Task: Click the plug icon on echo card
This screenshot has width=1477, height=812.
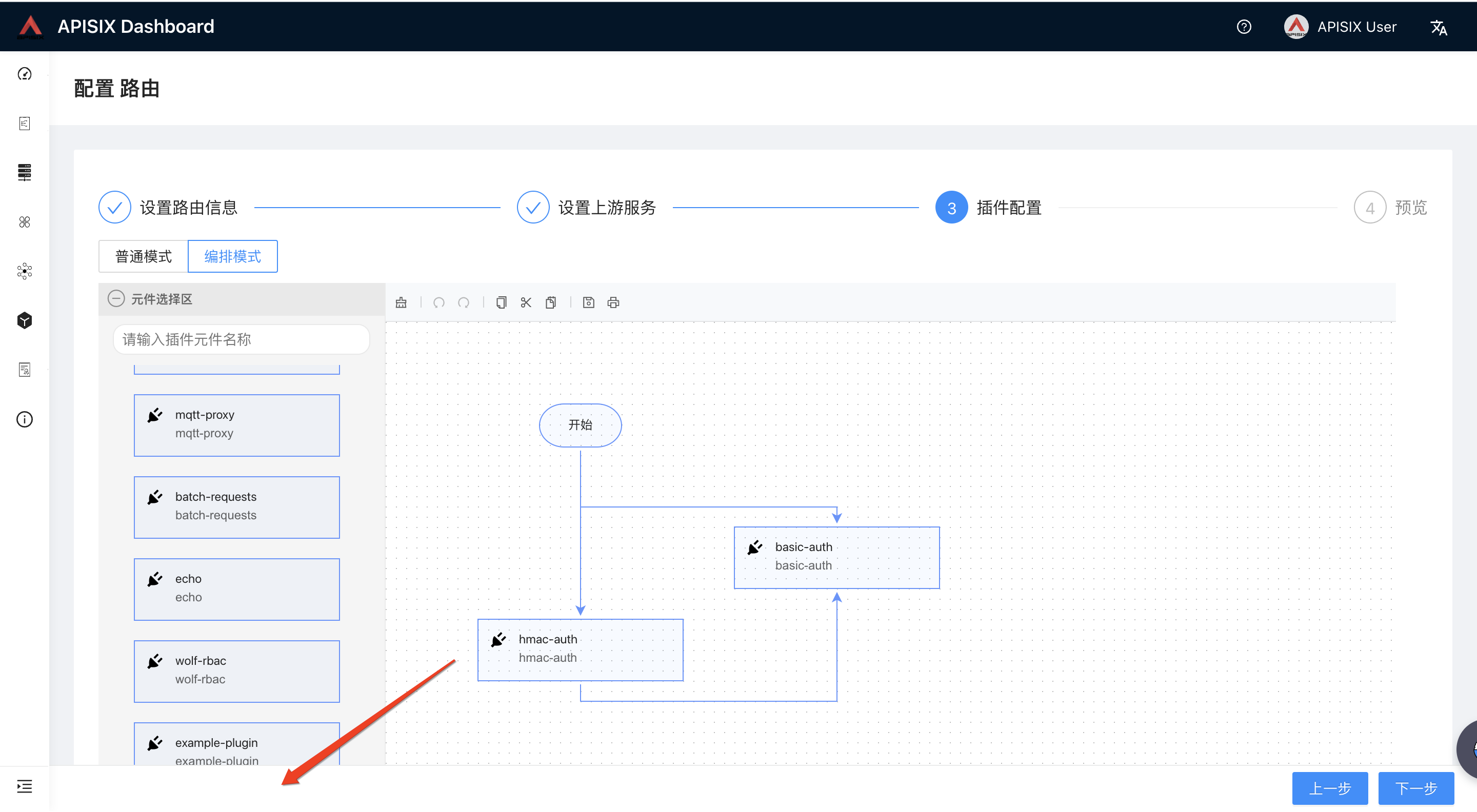Action: tap(155, 579)
